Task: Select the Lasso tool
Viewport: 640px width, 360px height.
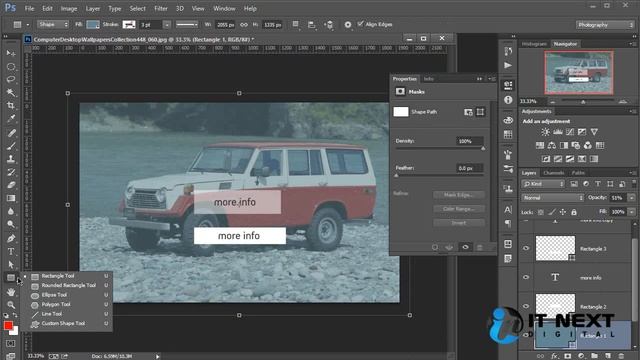Action: (11, 79)
